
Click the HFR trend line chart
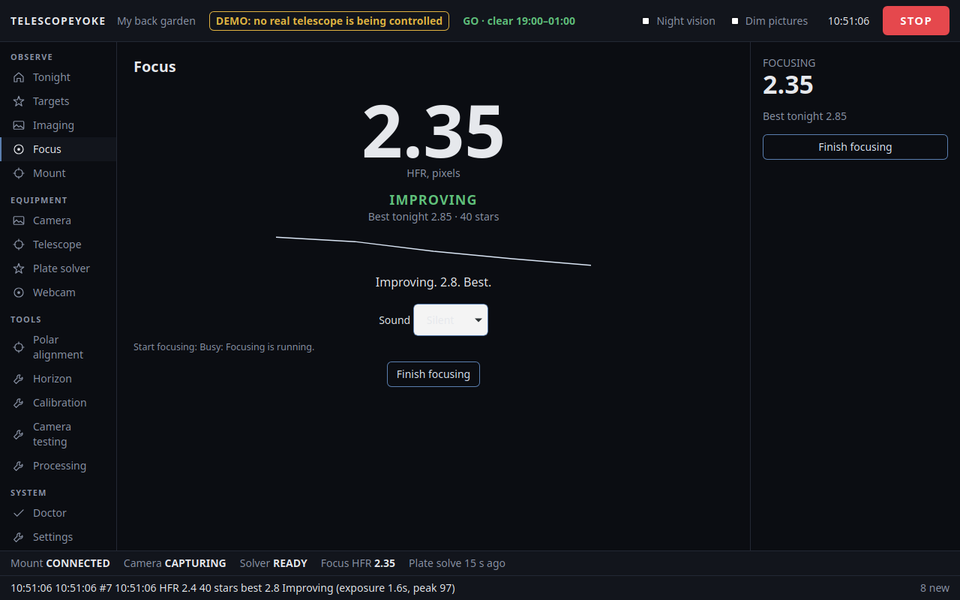(433, 251)
